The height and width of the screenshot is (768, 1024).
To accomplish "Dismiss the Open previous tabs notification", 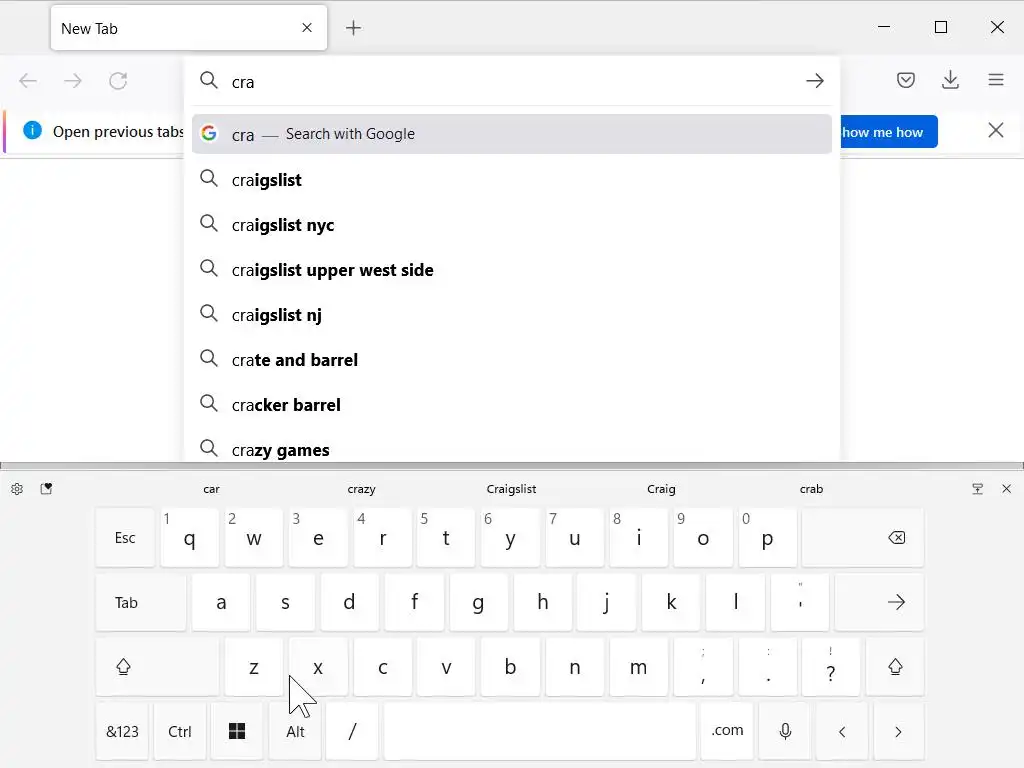I will 995,131.
